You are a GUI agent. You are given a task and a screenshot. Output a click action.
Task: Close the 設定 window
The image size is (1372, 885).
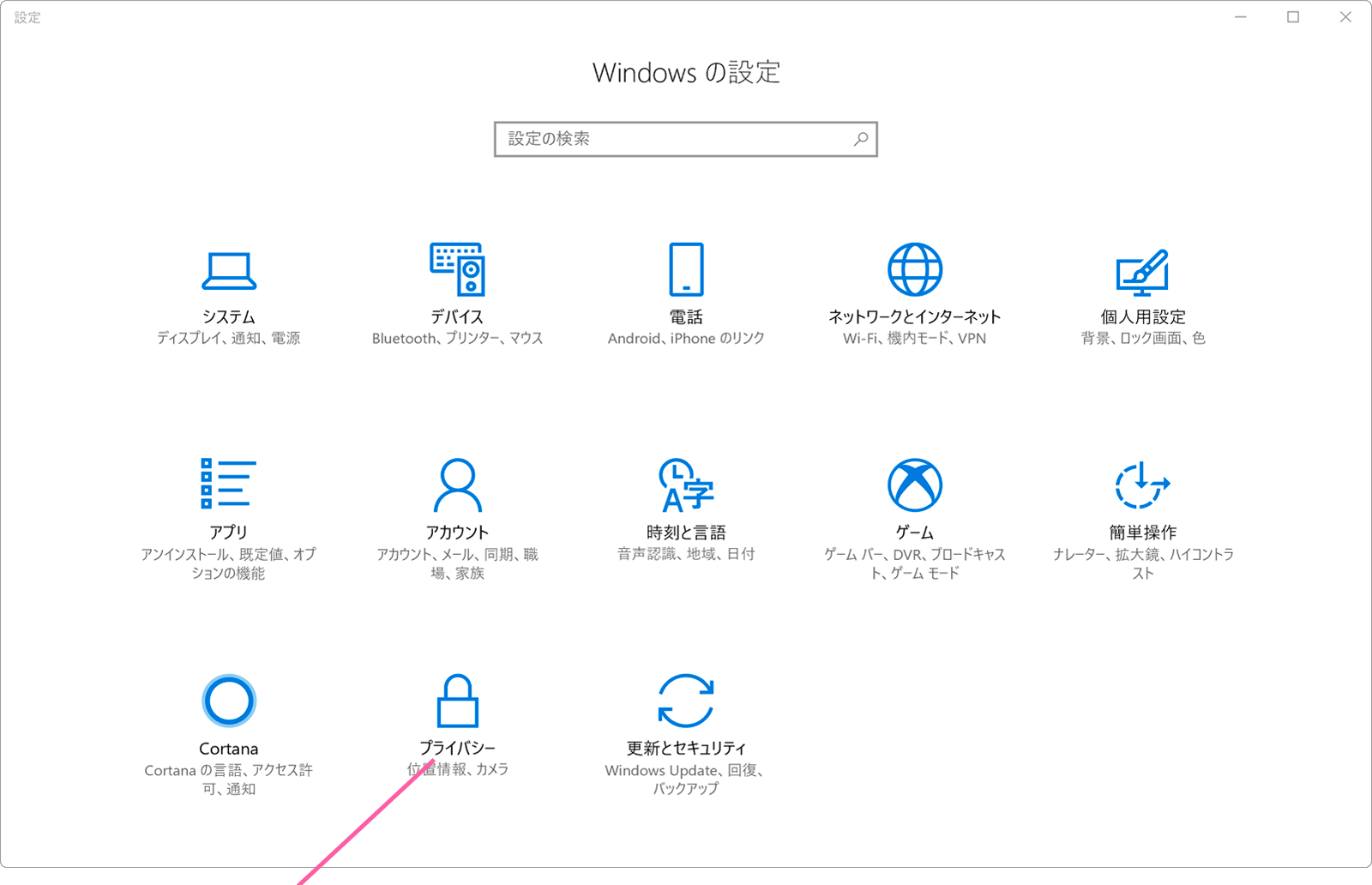tap(1345, 17)
